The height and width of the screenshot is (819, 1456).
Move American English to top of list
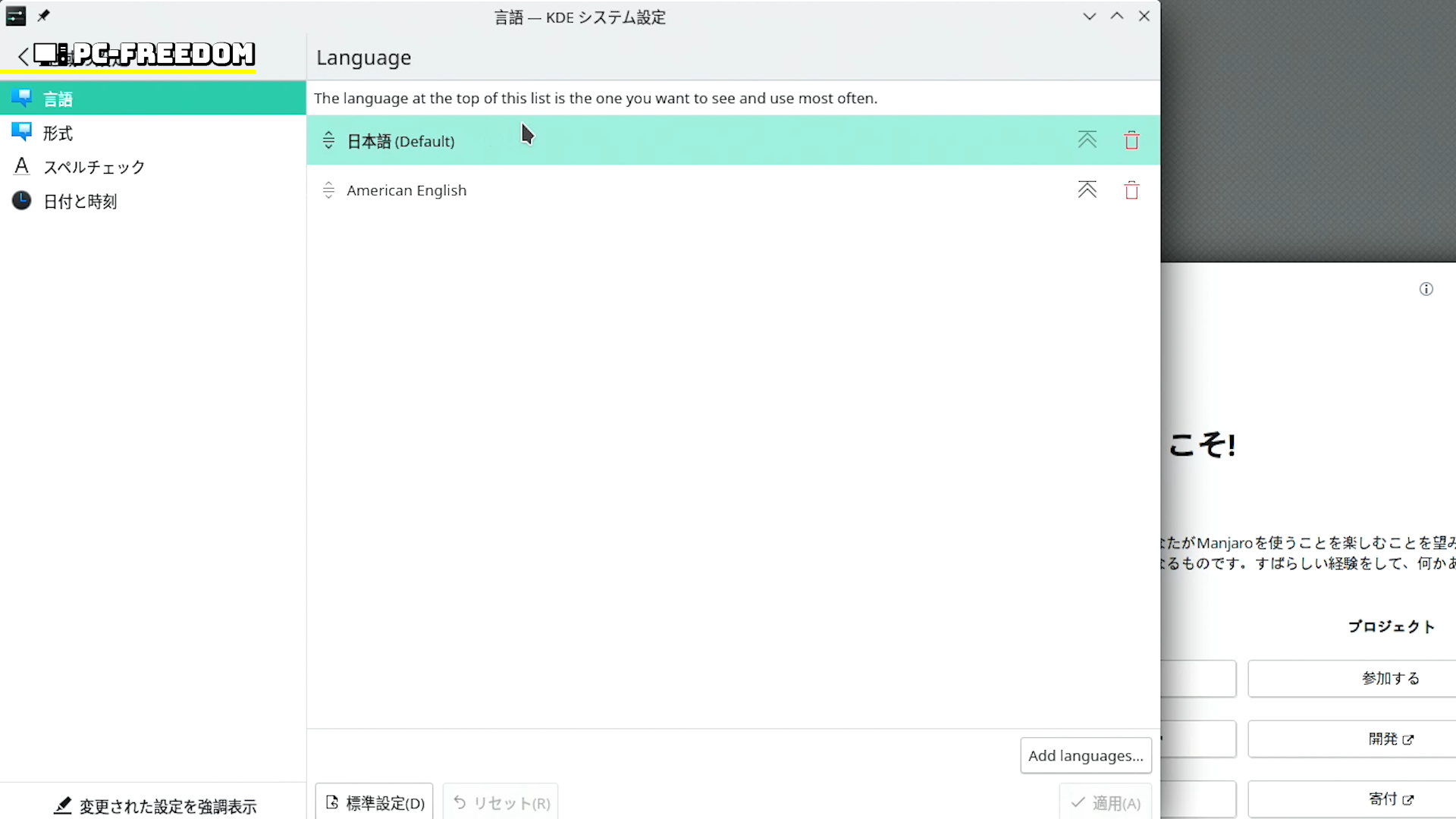coord(1087,190)
